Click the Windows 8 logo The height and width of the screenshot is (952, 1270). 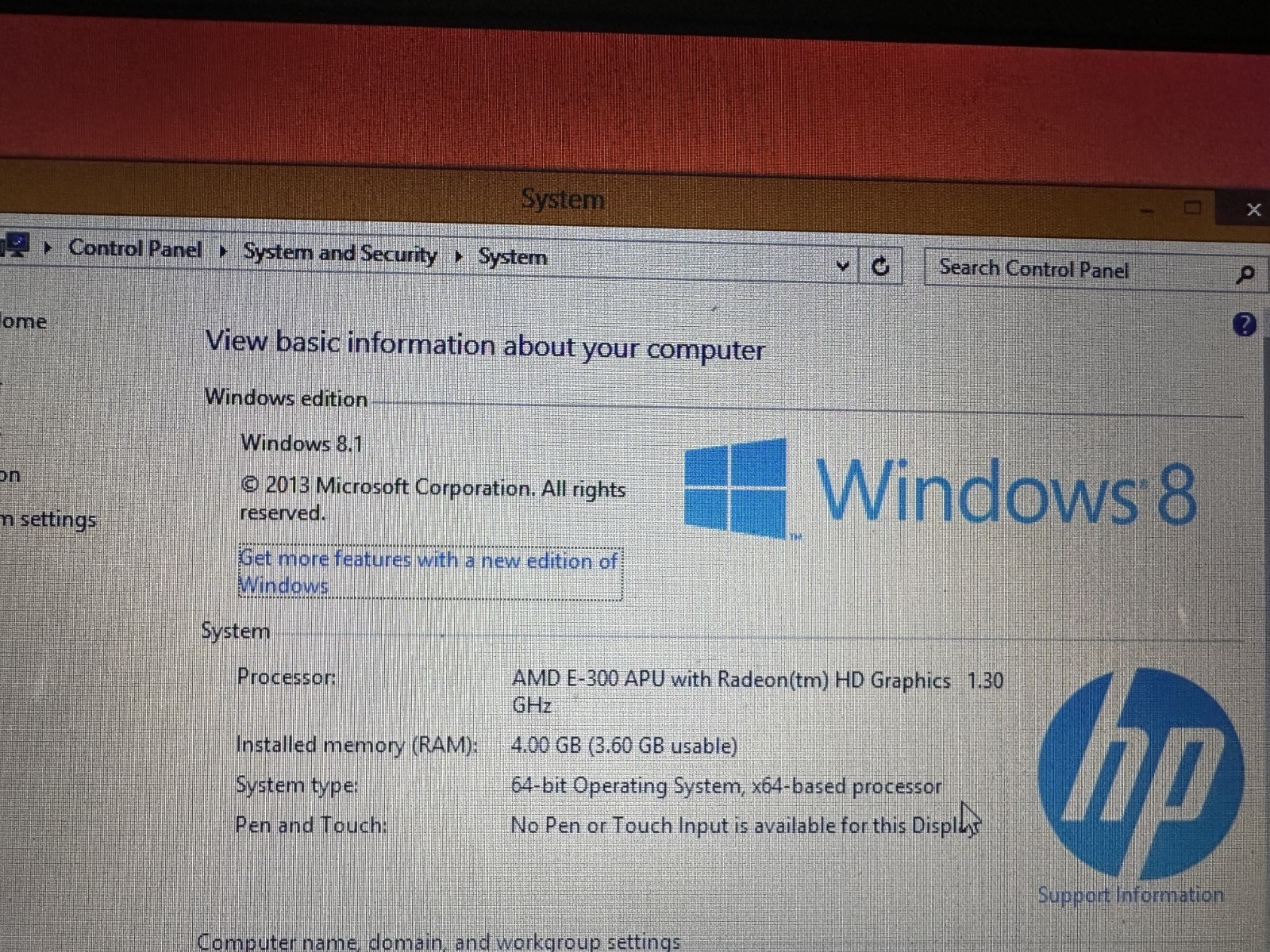(940, 490)
